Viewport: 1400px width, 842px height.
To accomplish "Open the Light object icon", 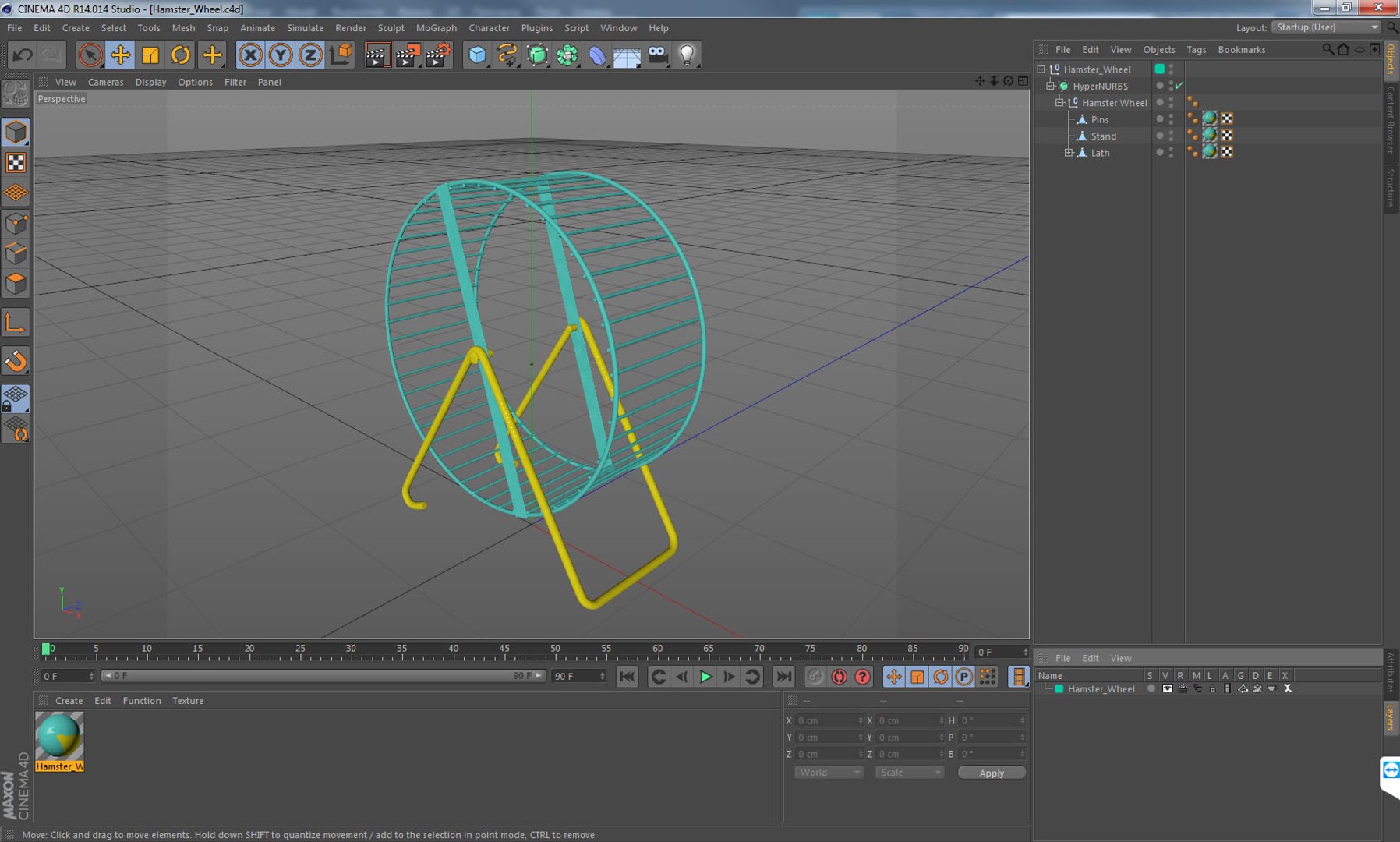I will coord(687,55).
